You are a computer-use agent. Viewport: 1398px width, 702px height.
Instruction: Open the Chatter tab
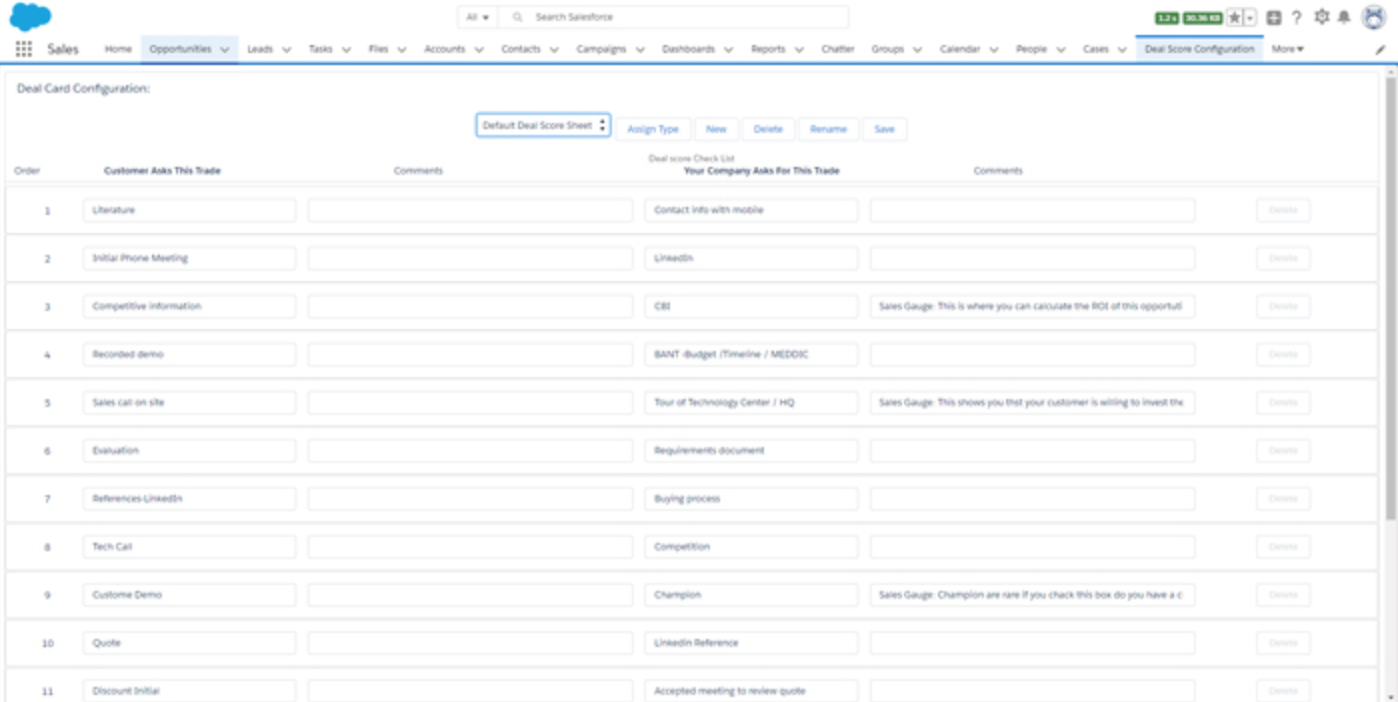pos(838,49)
